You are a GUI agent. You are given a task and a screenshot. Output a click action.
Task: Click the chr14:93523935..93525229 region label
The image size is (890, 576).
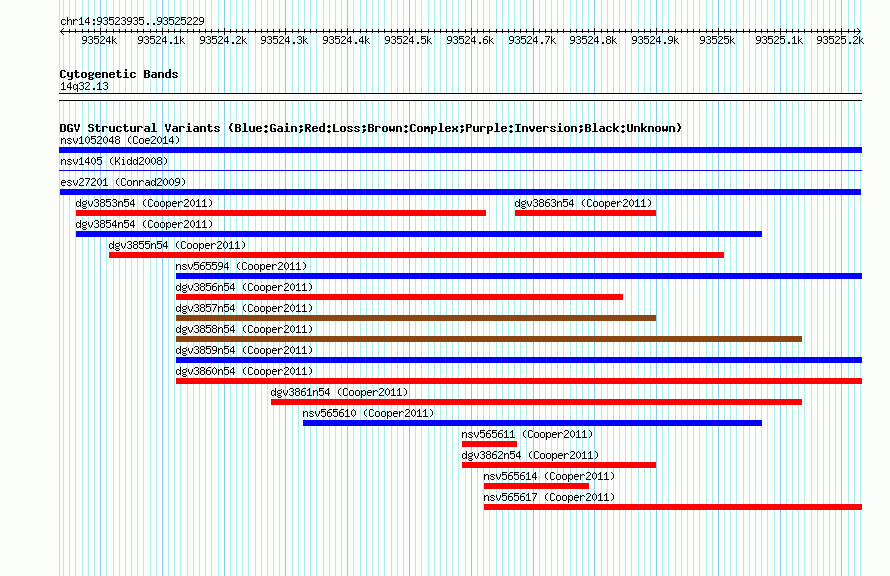click(132, 21)
